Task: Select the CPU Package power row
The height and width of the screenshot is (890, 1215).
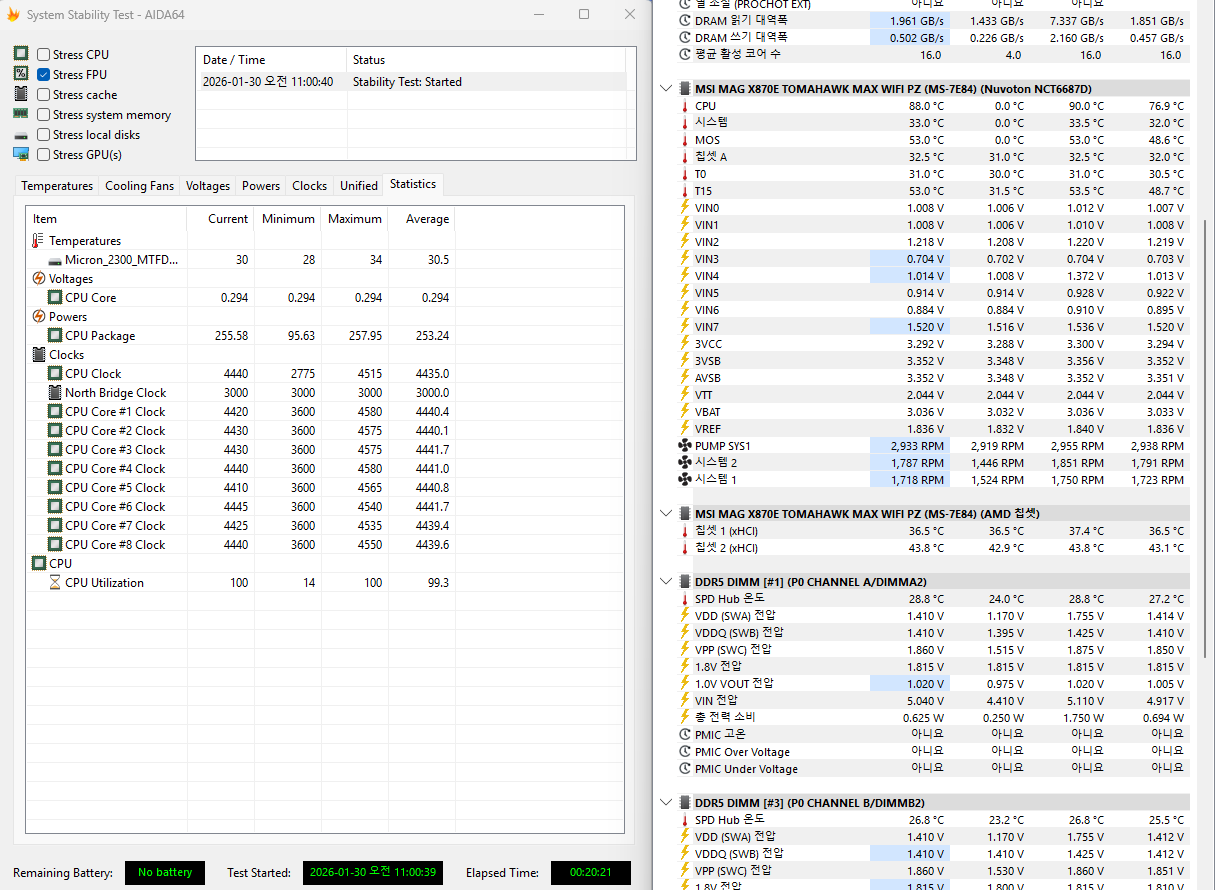Action: click(x=100, y=336)
